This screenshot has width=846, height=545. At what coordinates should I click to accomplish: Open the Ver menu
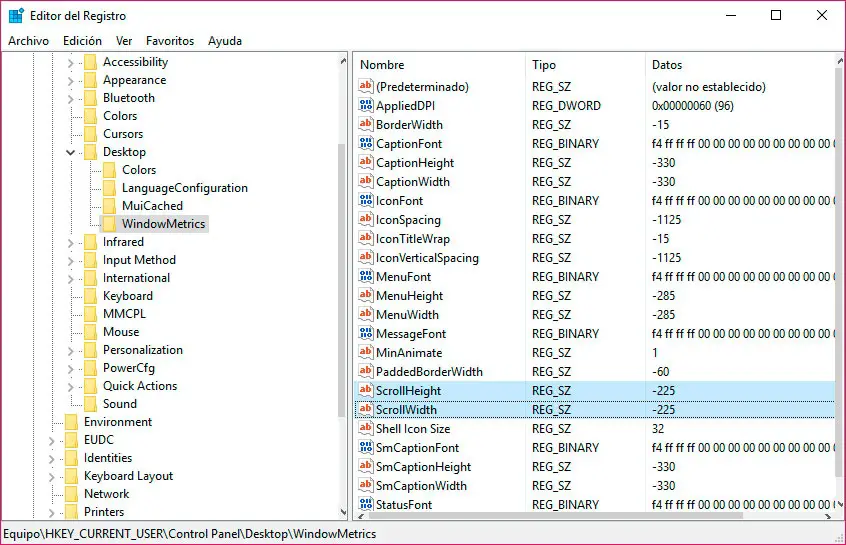(124, 41)
